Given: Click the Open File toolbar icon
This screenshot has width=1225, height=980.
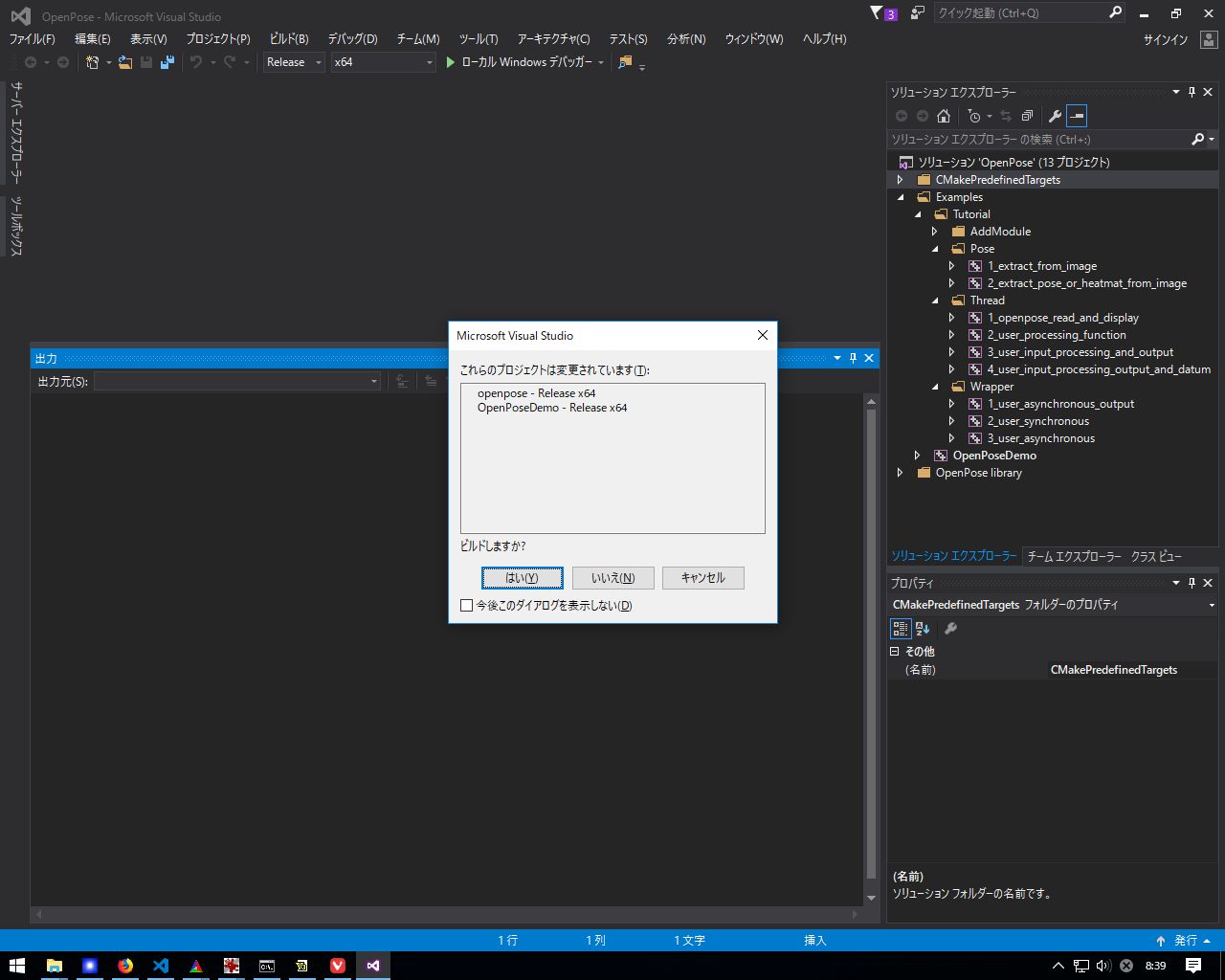Looking at the screenshot, I should point(125,62).
